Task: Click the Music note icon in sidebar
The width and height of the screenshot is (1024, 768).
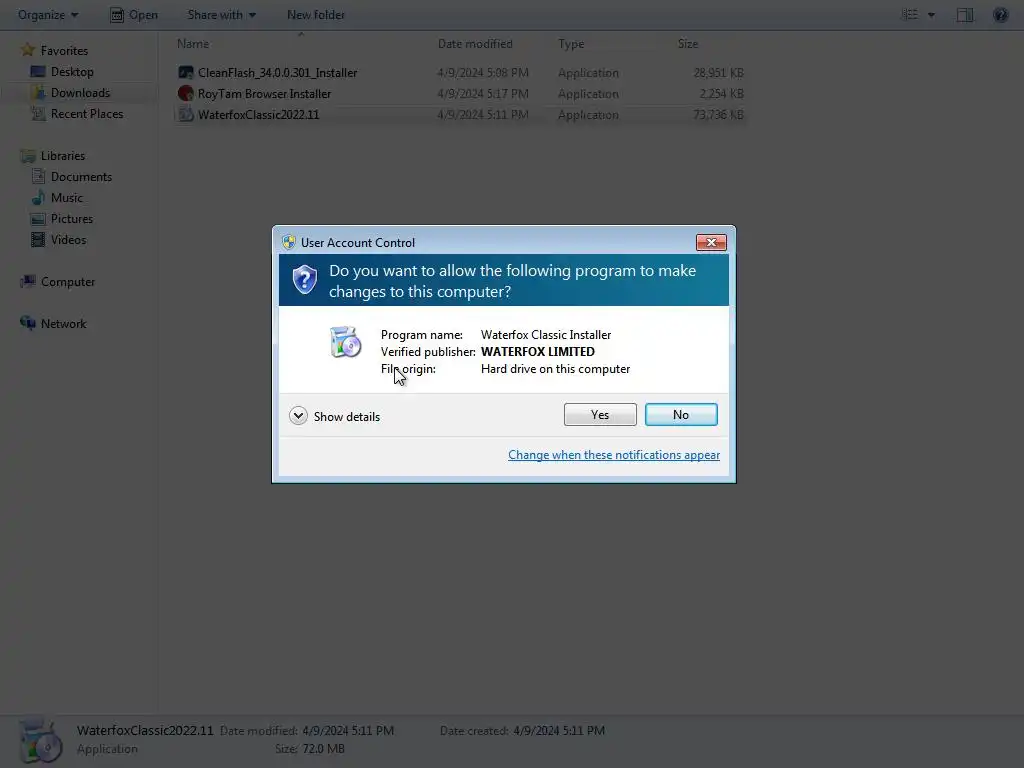Action: (38, 197)
